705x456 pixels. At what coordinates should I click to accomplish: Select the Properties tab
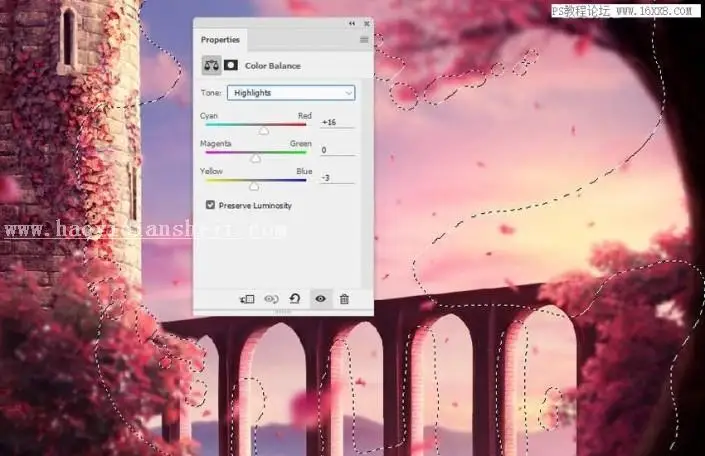tap(220, 40)
